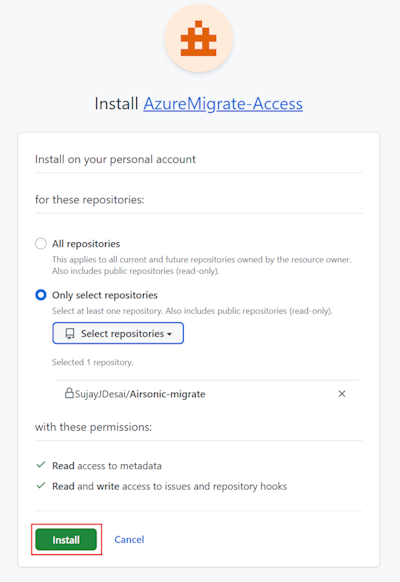
Task: Open the AzureMigrate-Access app link
Action: (x=223, y=104)
